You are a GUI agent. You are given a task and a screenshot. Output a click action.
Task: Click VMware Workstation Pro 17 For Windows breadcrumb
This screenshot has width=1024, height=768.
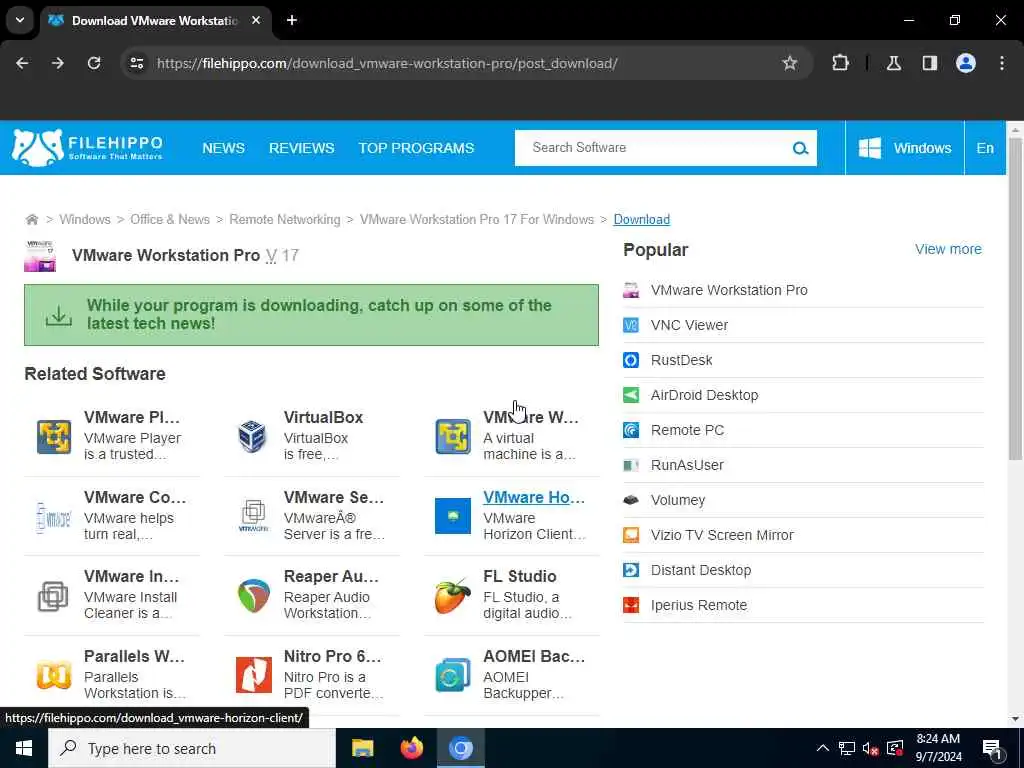[477, 219]
